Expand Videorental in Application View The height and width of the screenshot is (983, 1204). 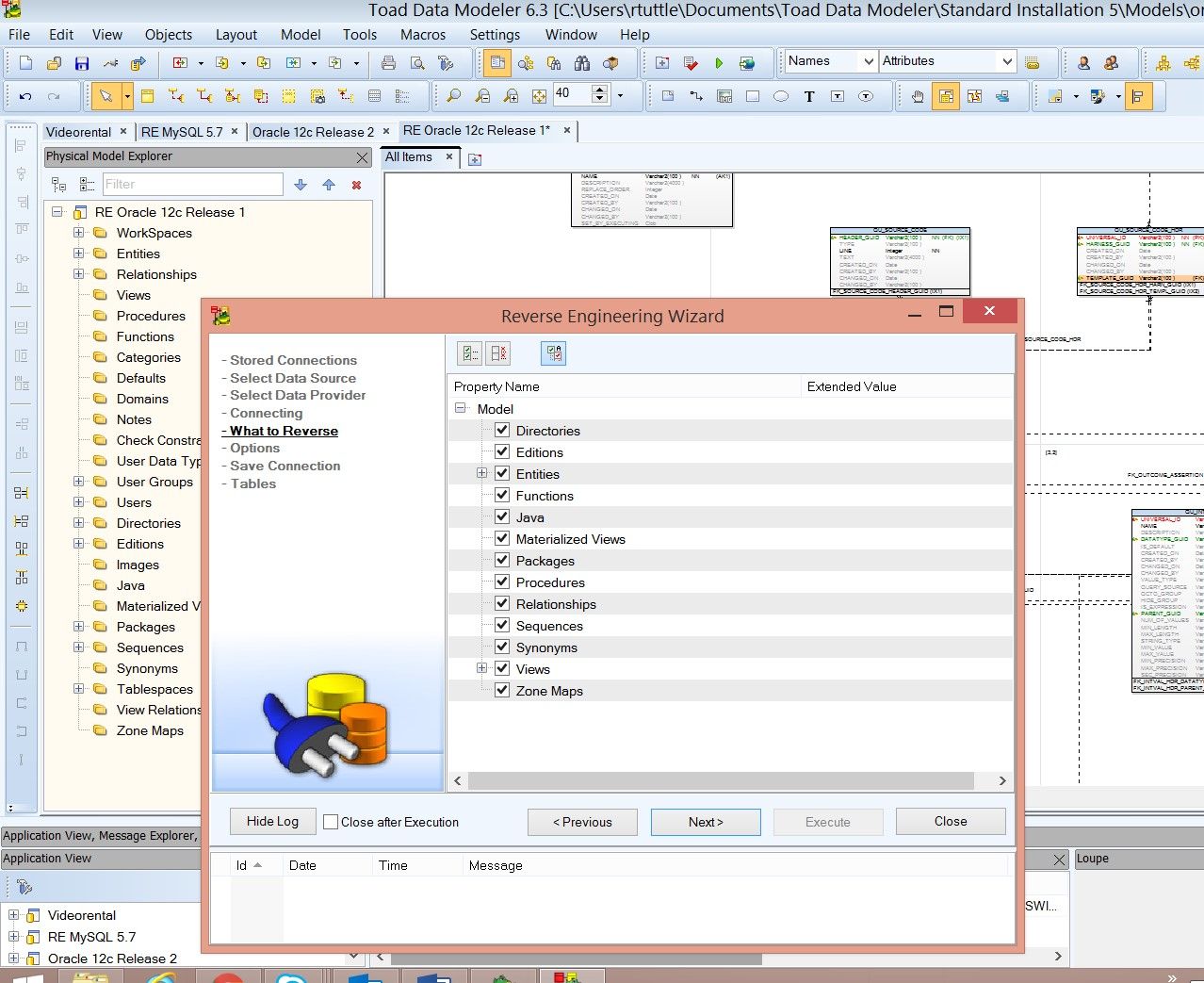tap(13, 915)
